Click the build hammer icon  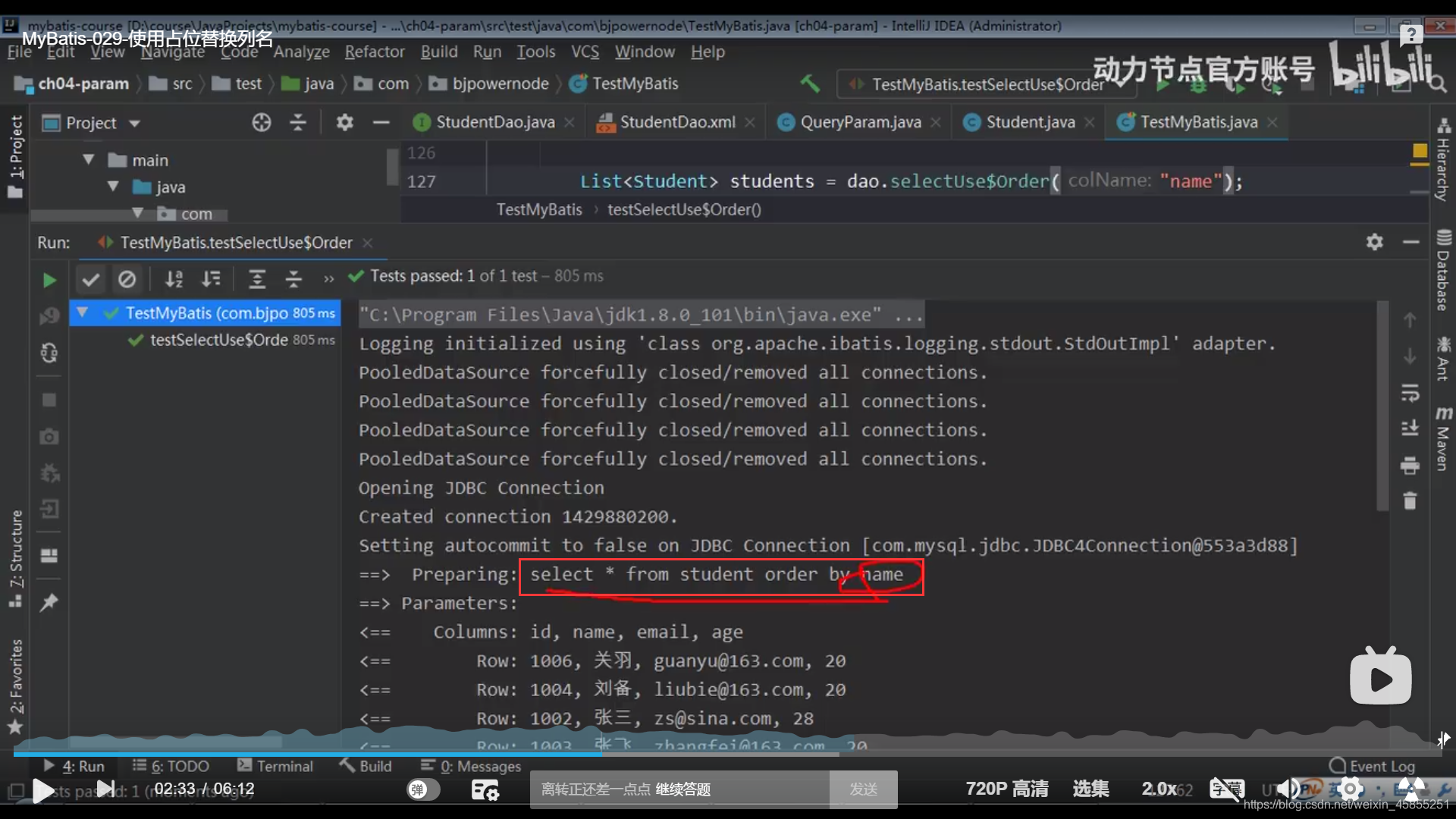point(810,83)
